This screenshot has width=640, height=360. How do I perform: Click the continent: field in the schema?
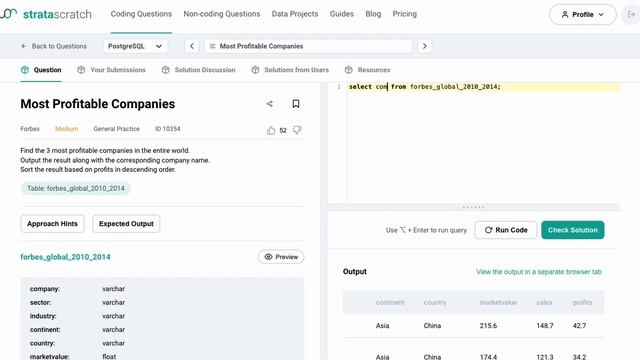coord(45,329)
